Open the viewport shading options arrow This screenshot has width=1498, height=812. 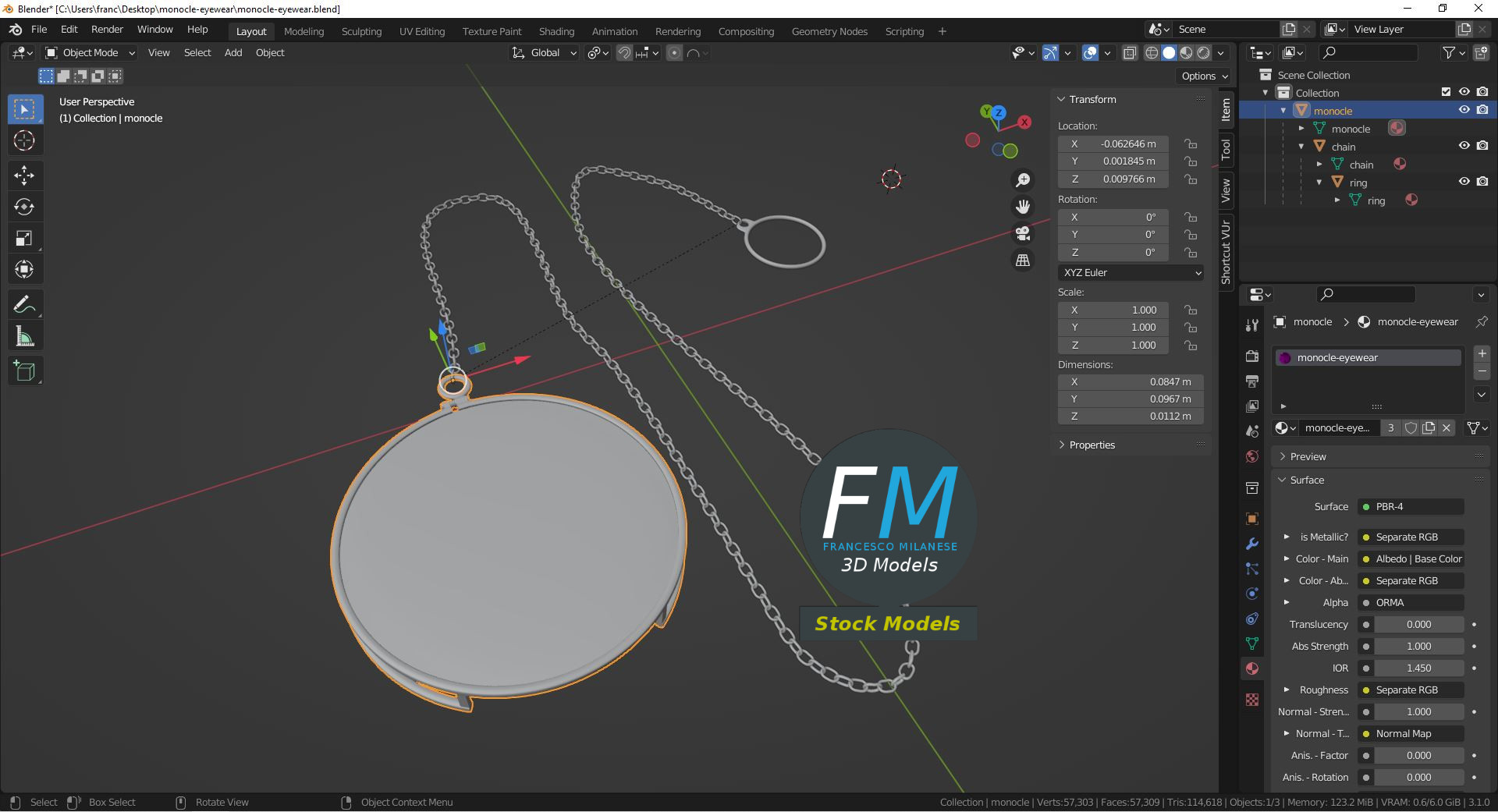click(1220, 53)
